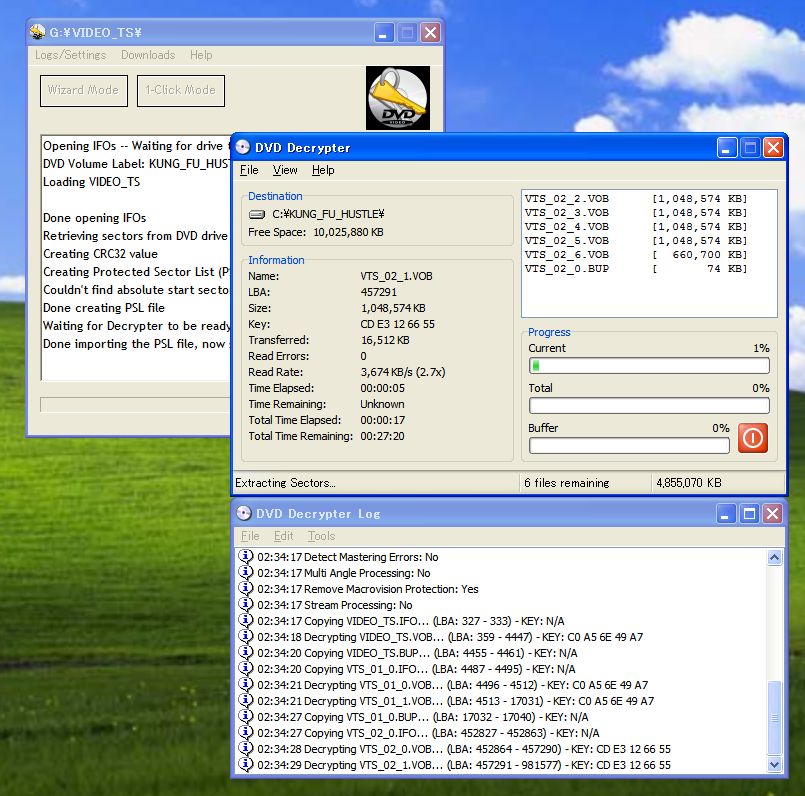Screen dimensions: 805x796
Task: Click the Name value VTS_02_1.VOB
Action: 396,276
